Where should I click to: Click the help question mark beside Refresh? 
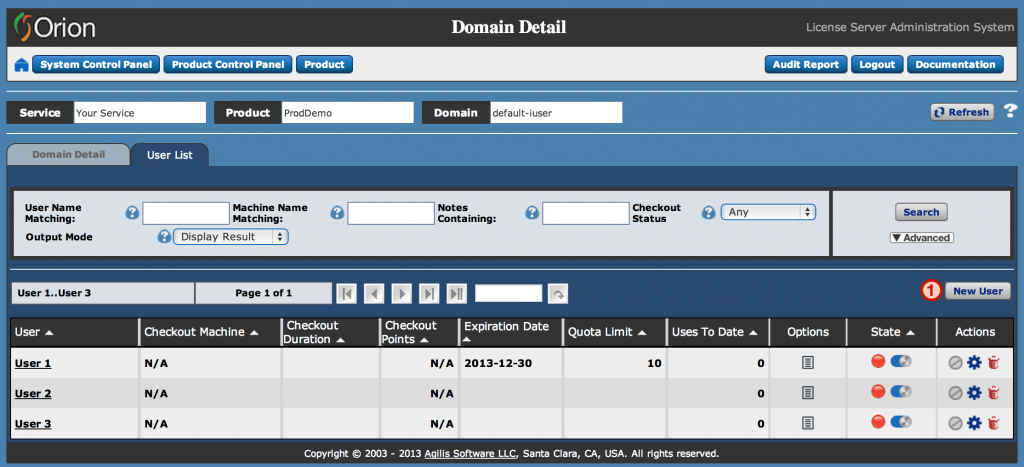tap(1010, 112)
